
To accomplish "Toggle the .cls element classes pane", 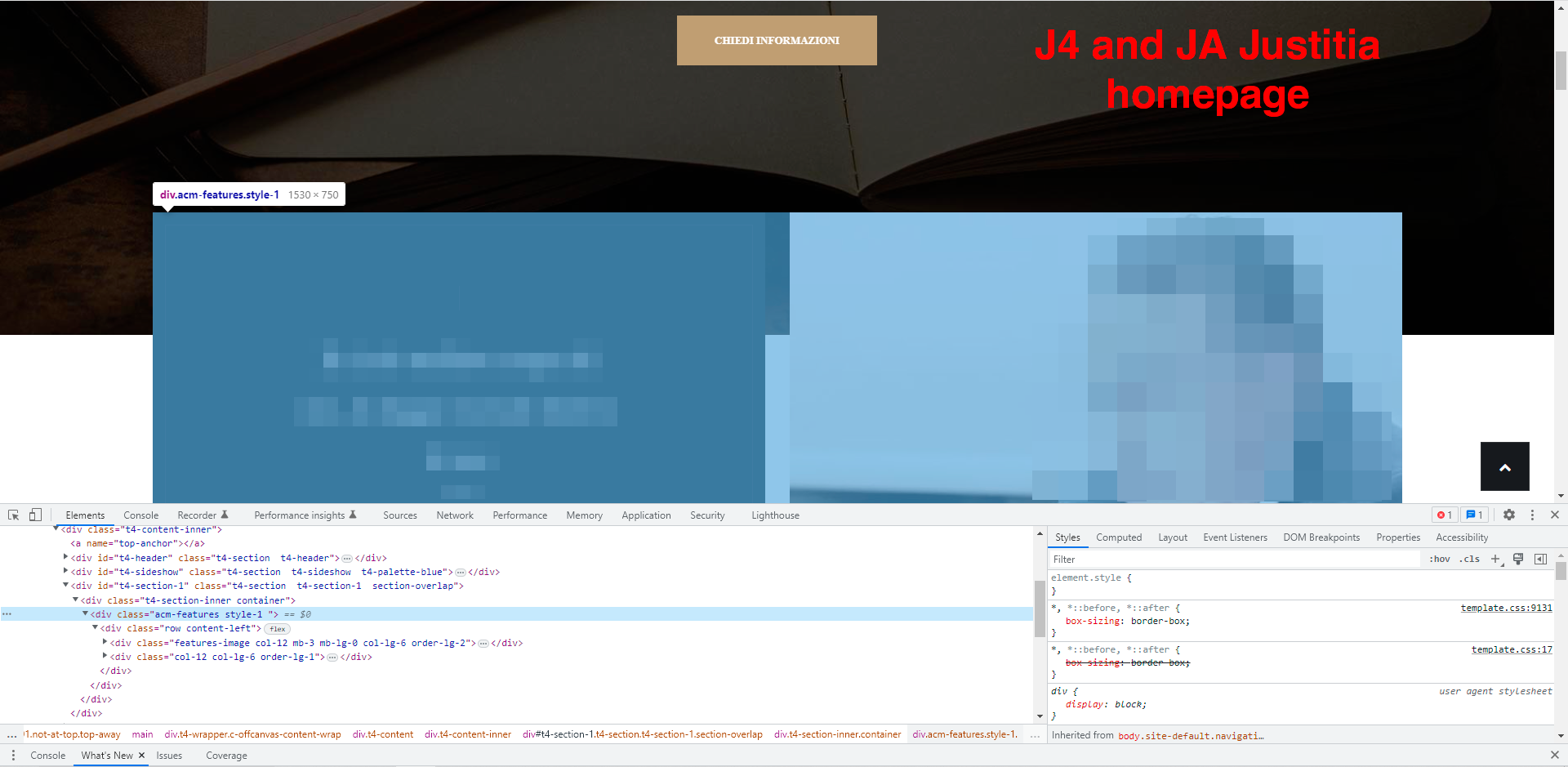I will point(1470,560).
